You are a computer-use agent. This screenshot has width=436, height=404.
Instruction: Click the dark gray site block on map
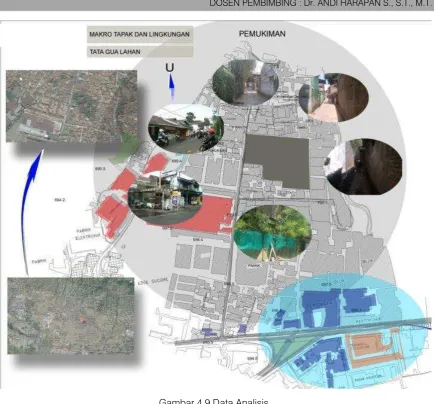pyautogui.click(x=277, y=161)
